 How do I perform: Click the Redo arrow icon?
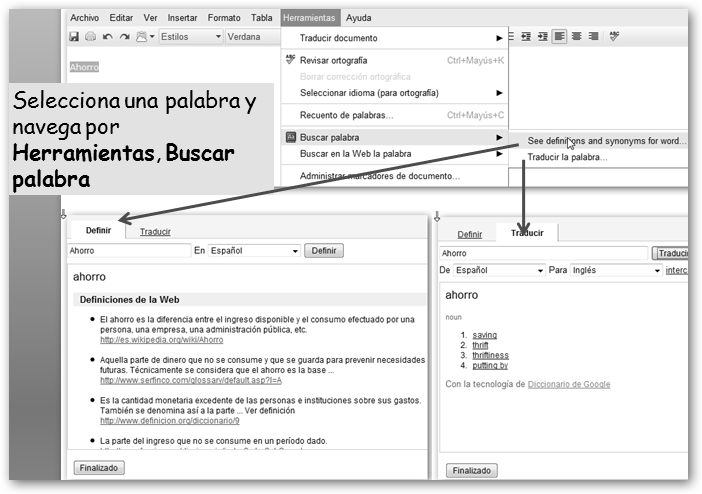(123, 37)
